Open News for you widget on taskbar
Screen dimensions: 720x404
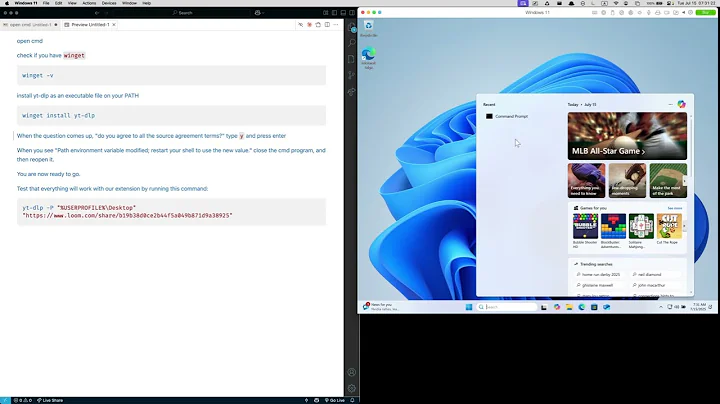(x=380, y=306)
